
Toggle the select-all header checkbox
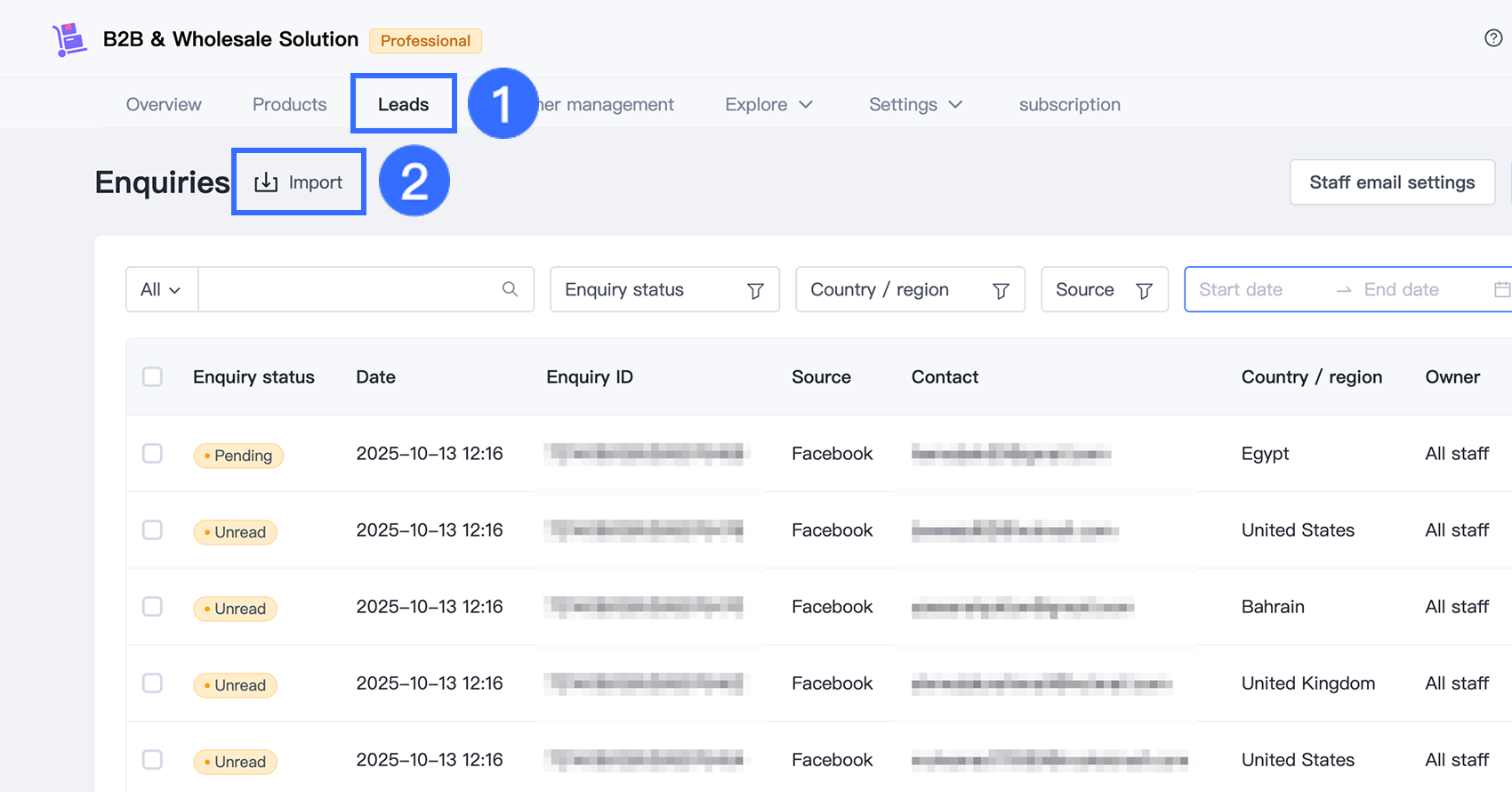pos(153,376)
